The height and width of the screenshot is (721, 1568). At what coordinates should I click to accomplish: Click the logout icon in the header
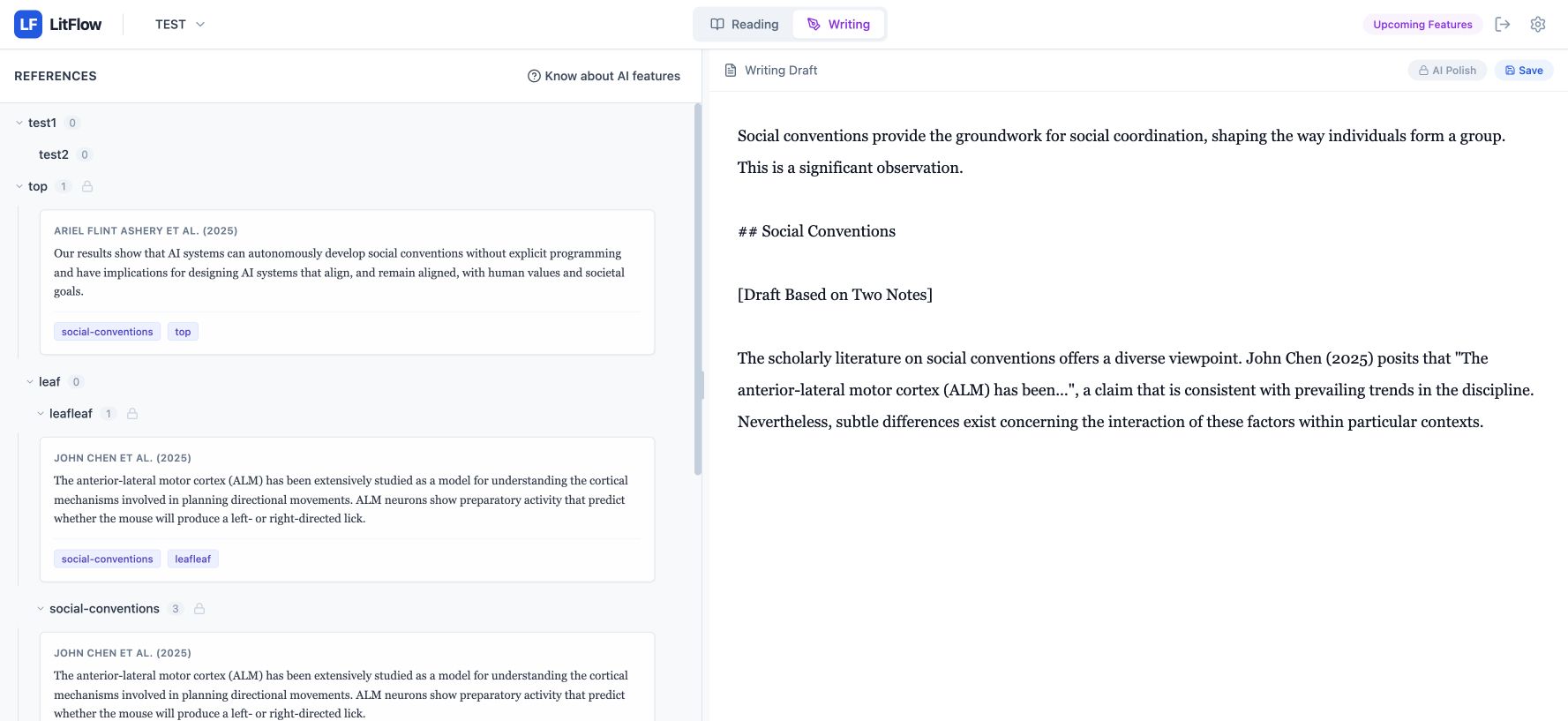tap(1503, 25)
